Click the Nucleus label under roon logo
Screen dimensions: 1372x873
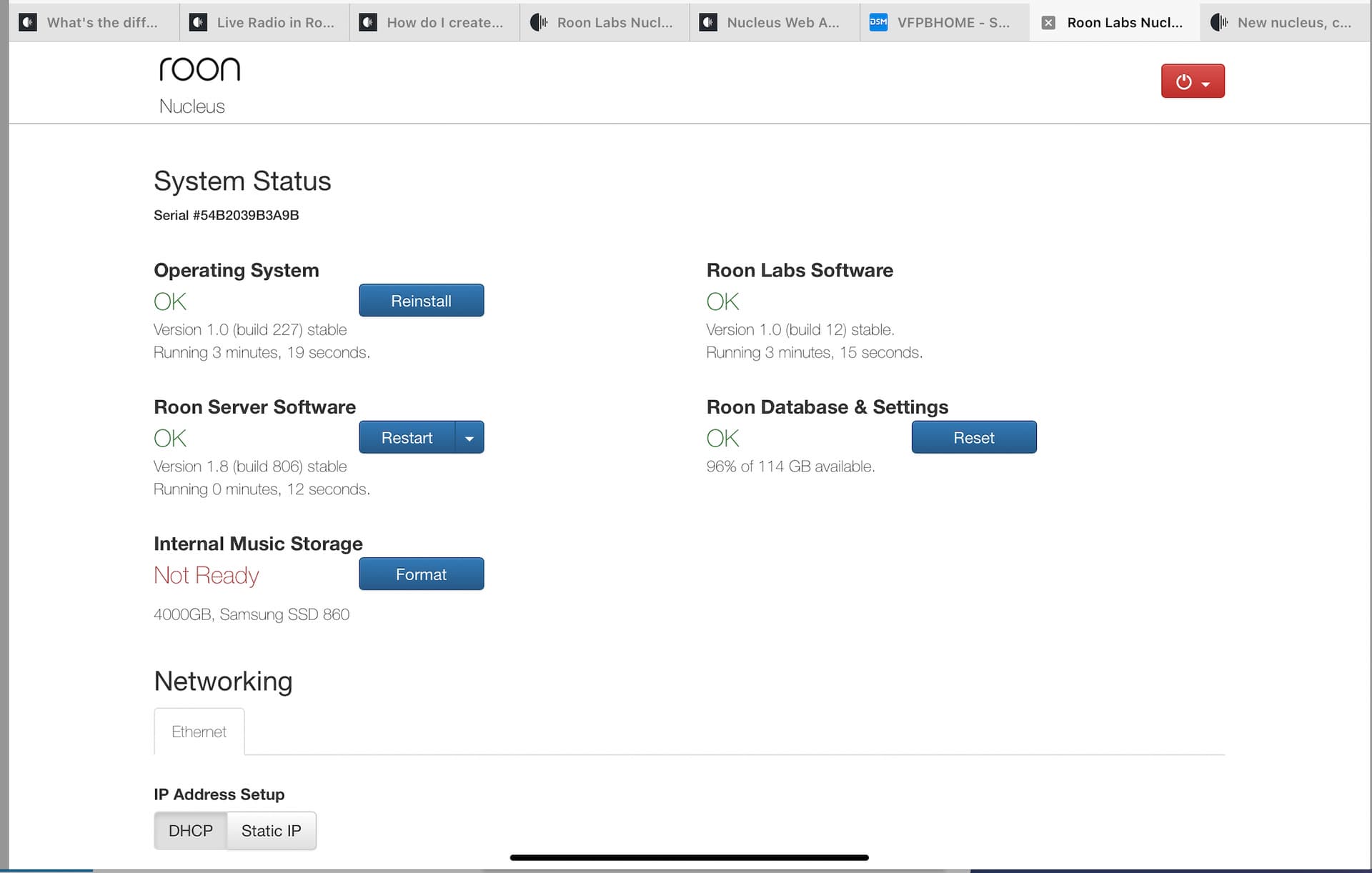192,106
